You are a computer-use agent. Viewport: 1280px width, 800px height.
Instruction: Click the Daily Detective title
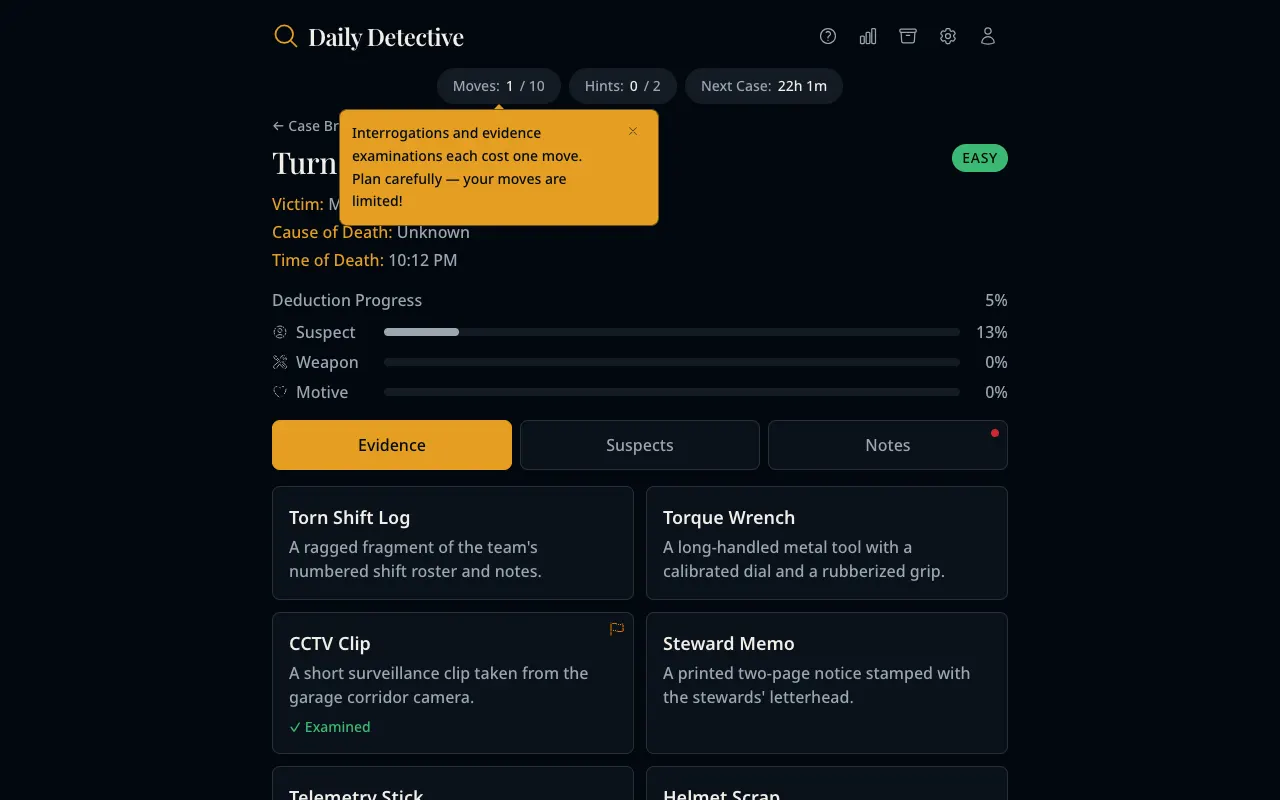click(386, 37)
